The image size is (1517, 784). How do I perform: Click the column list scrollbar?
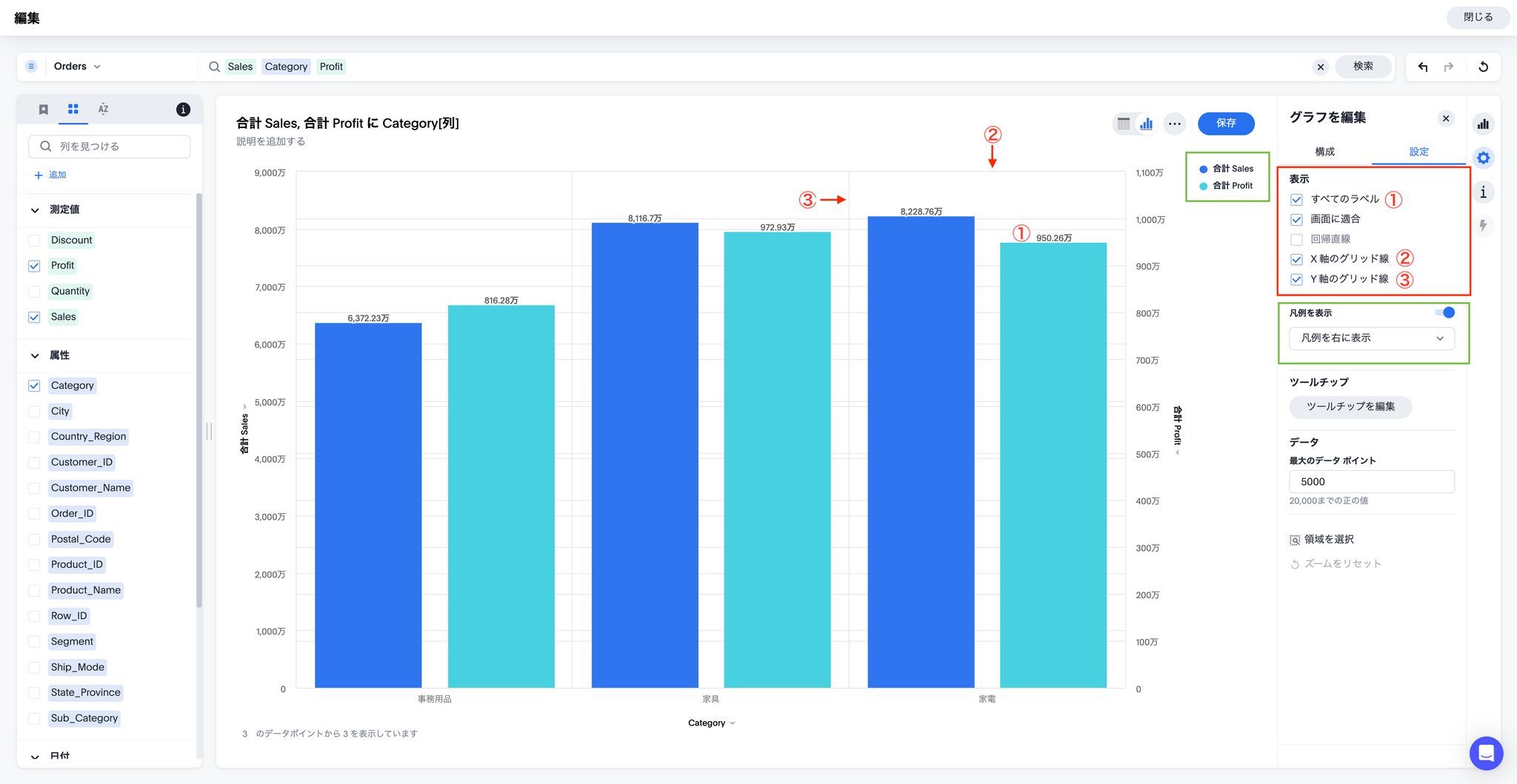point(199,400)
